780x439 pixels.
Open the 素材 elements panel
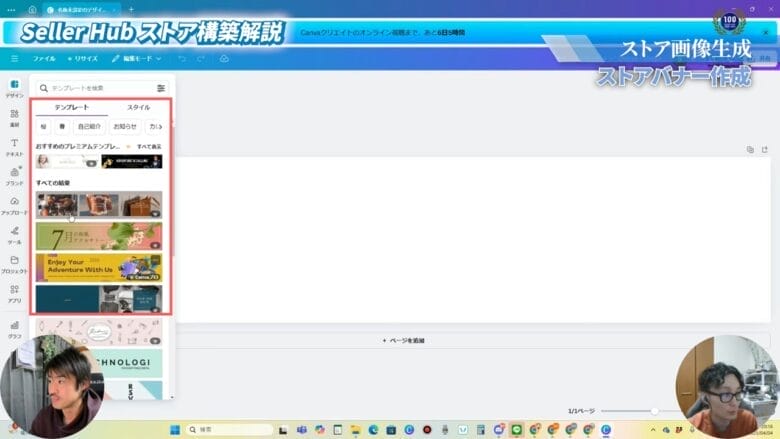click(x=14, y=118)
